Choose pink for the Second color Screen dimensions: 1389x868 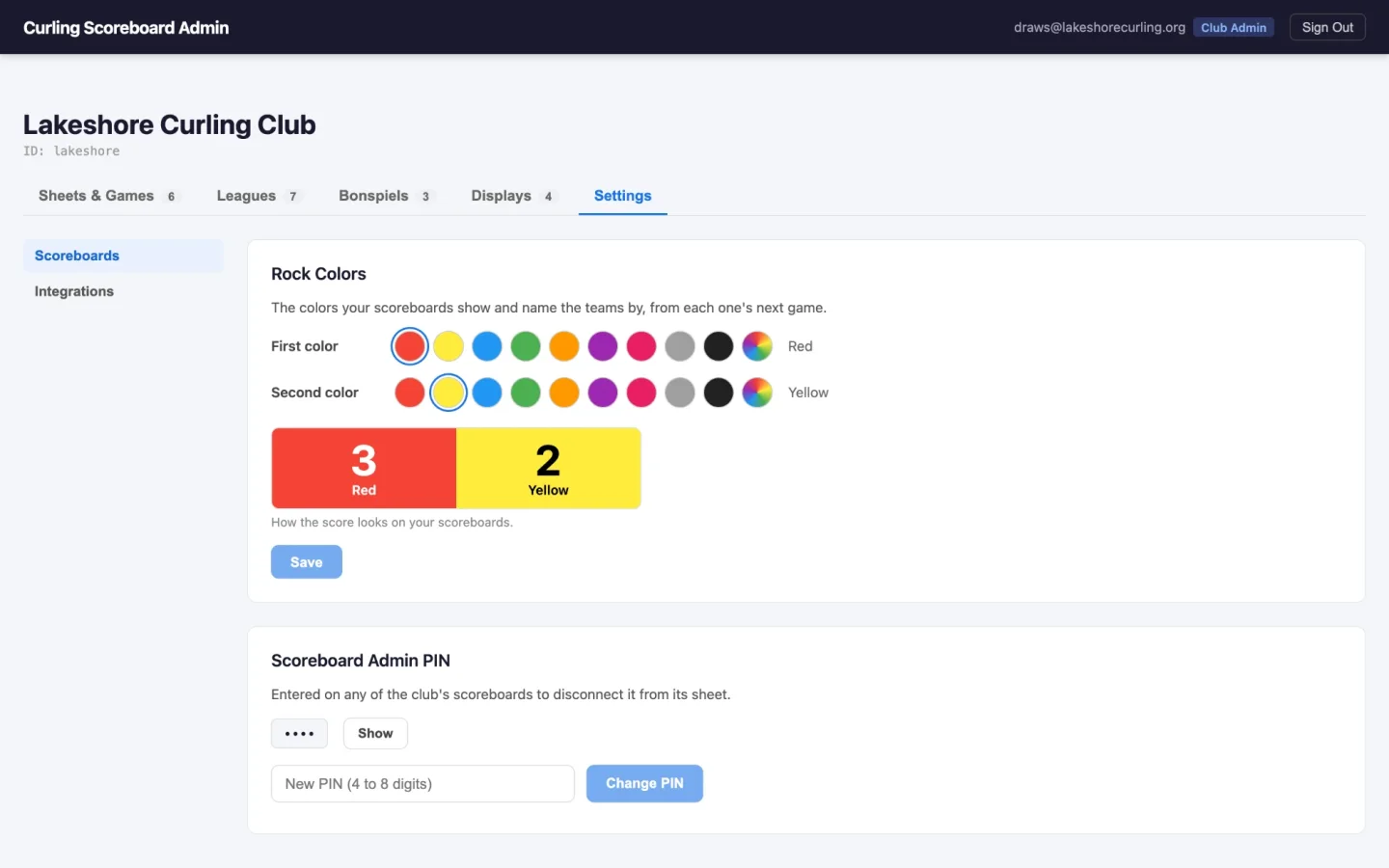point(641,393)
